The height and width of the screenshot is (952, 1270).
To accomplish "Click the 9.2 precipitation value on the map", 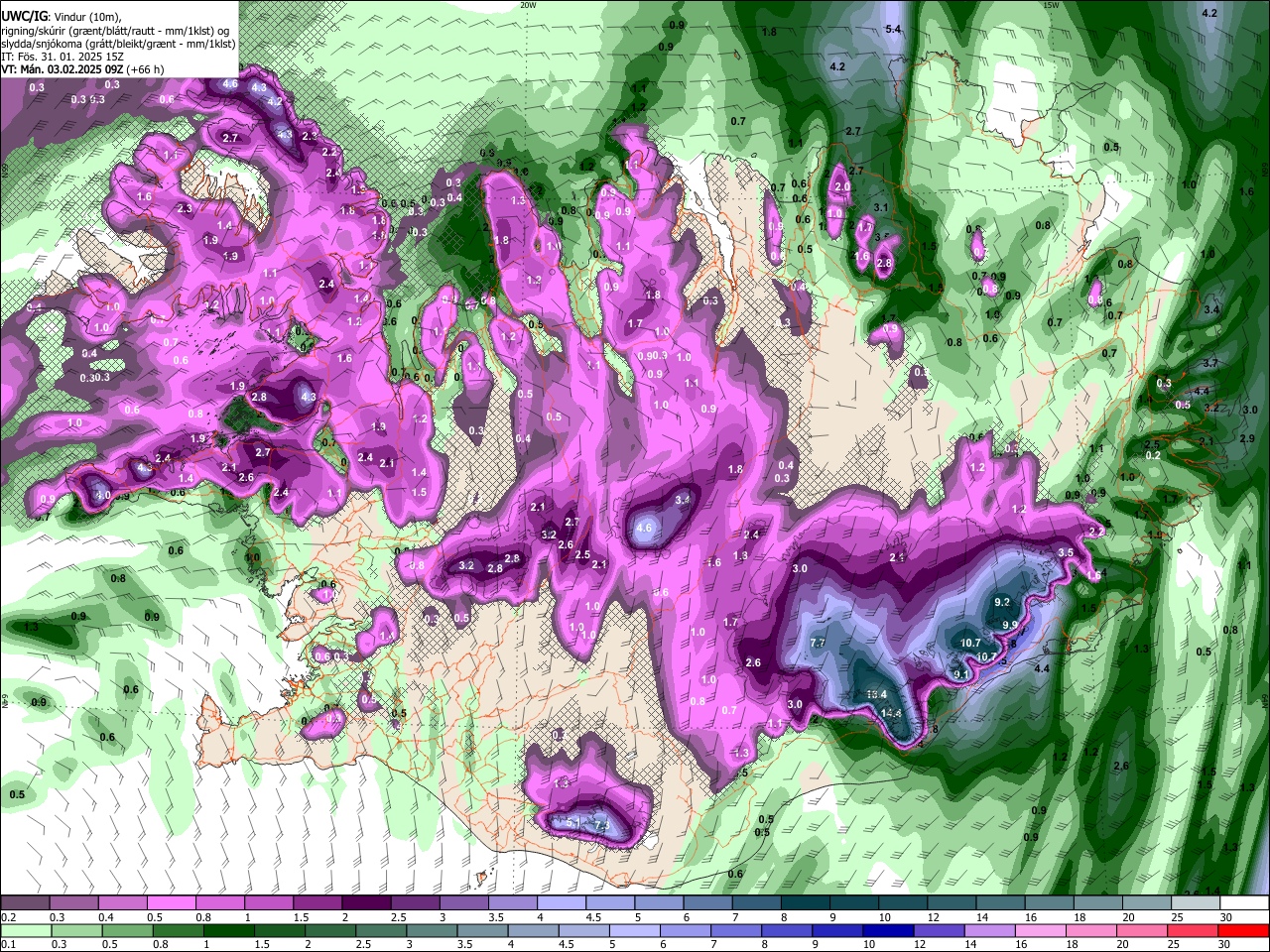I will tap(1002, 602).
